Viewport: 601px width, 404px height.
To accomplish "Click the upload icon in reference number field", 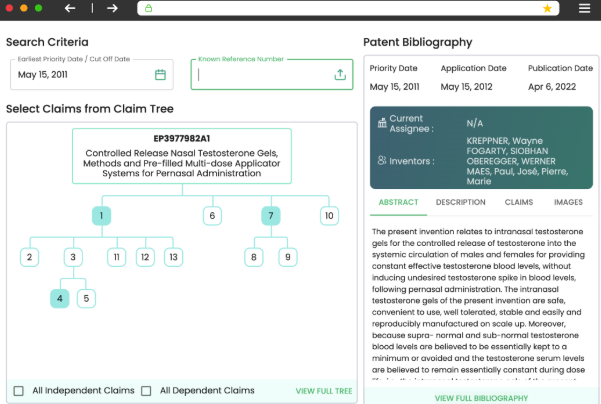I will click(340, 74).
